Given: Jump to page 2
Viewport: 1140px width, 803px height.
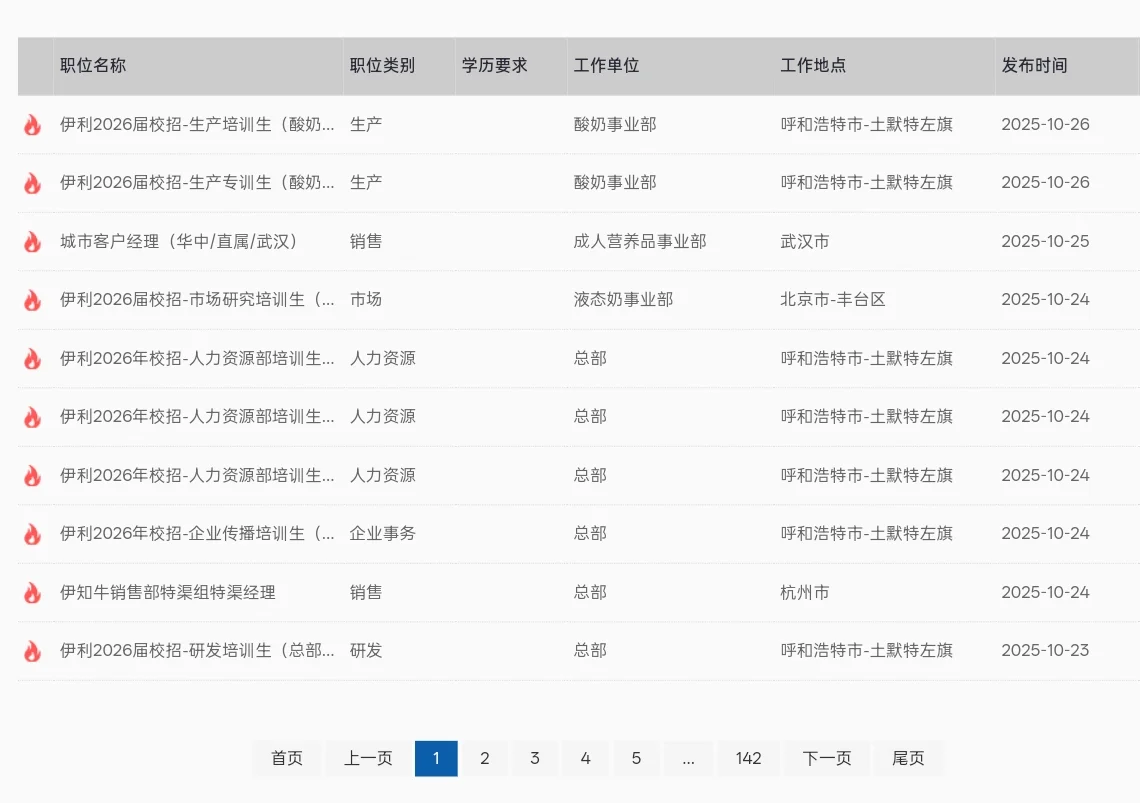Looking at the screenshot, I should (485, 759).
